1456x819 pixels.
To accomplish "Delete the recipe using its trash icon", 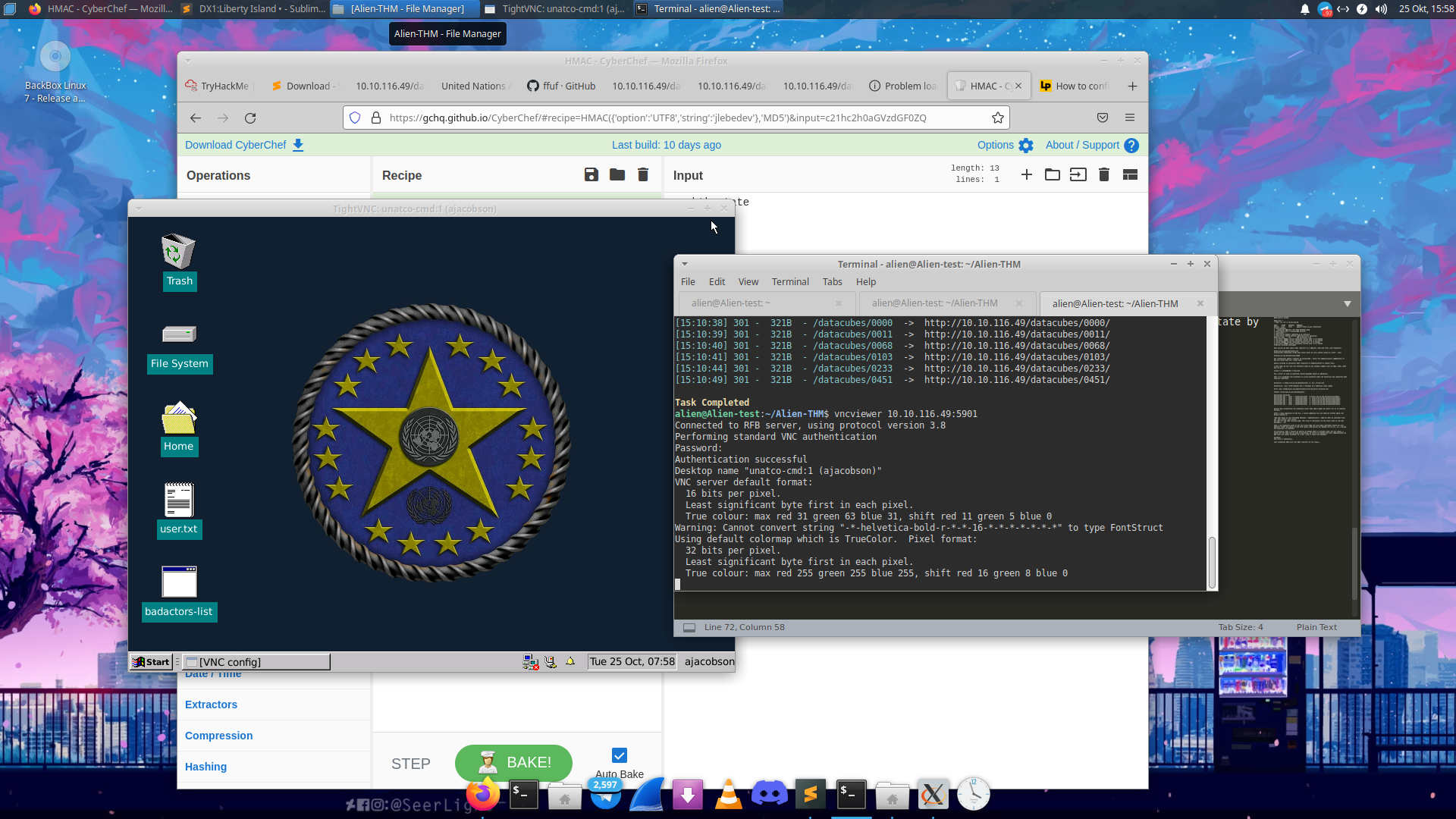I will pyautogui.click(x=642, y=174).
